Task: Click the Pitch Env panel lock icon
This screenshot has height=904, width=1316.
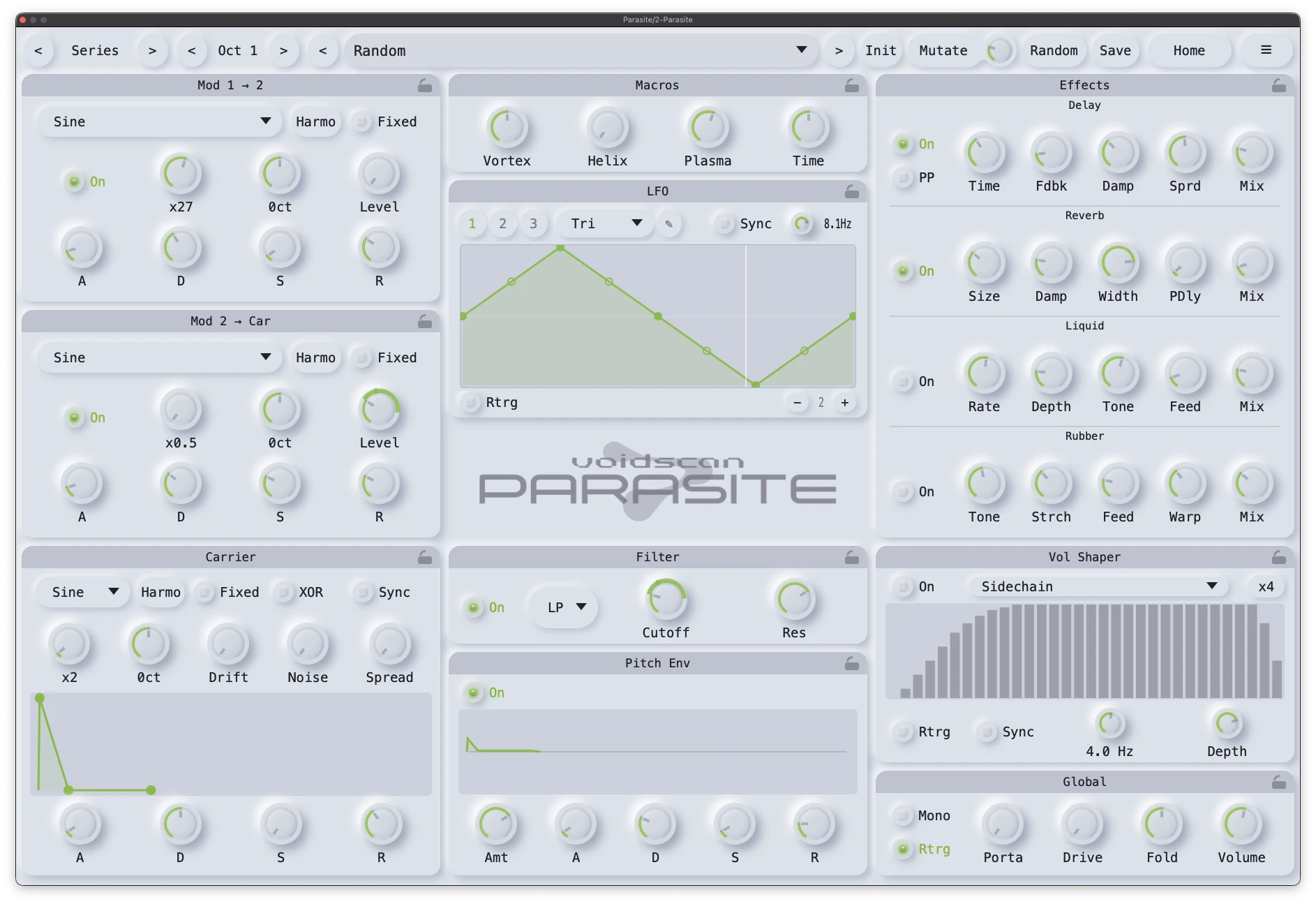Action: point(851,663)
